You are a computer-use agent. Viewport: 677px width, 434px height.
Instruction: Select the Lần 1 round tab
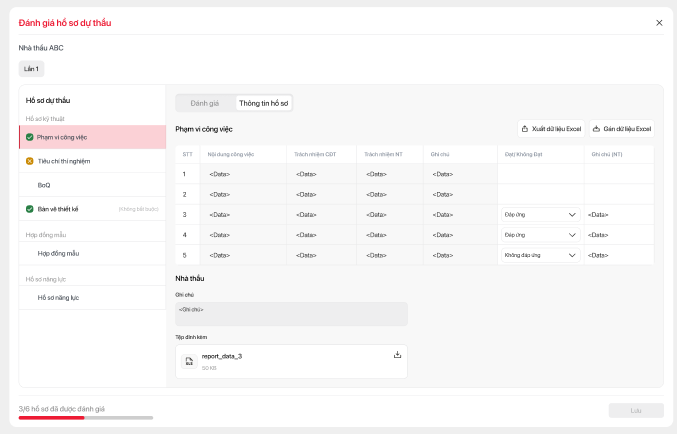click(31, 69)
